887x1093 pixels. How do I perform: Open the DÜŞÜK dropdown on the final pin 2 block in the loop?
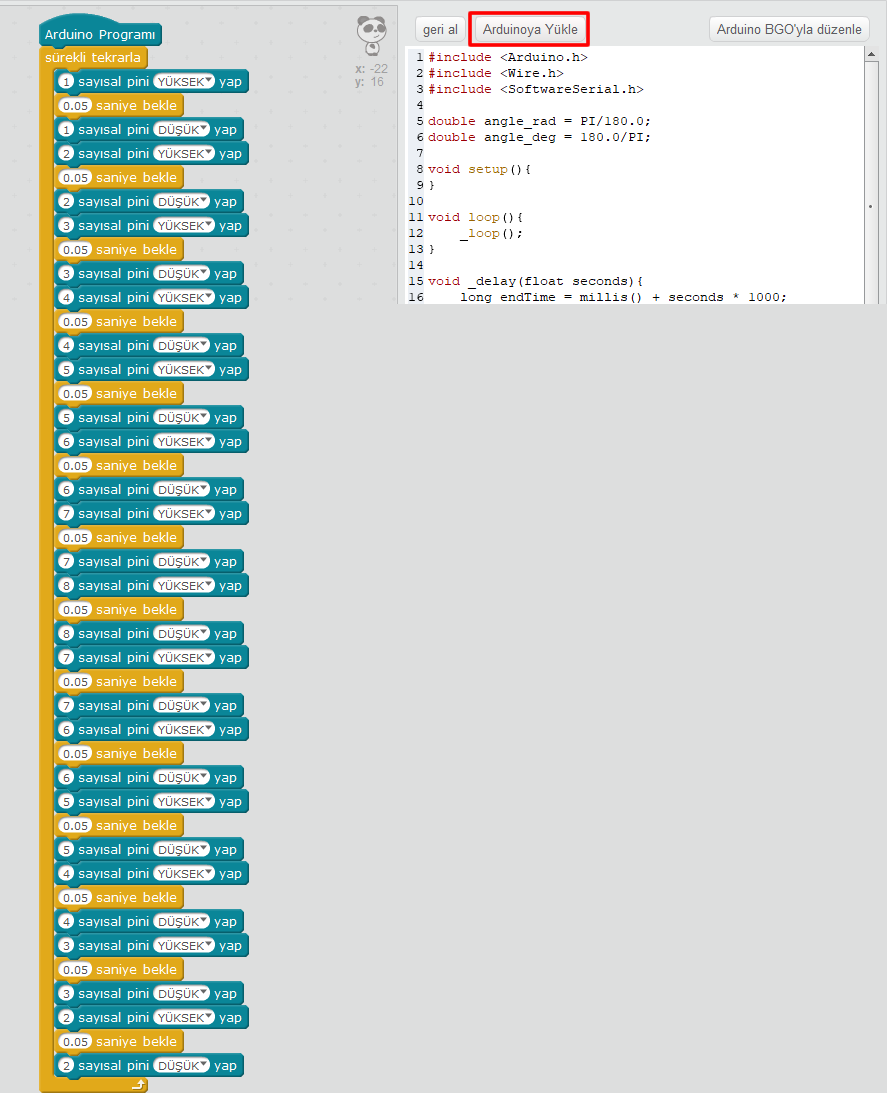point(181,1065)
